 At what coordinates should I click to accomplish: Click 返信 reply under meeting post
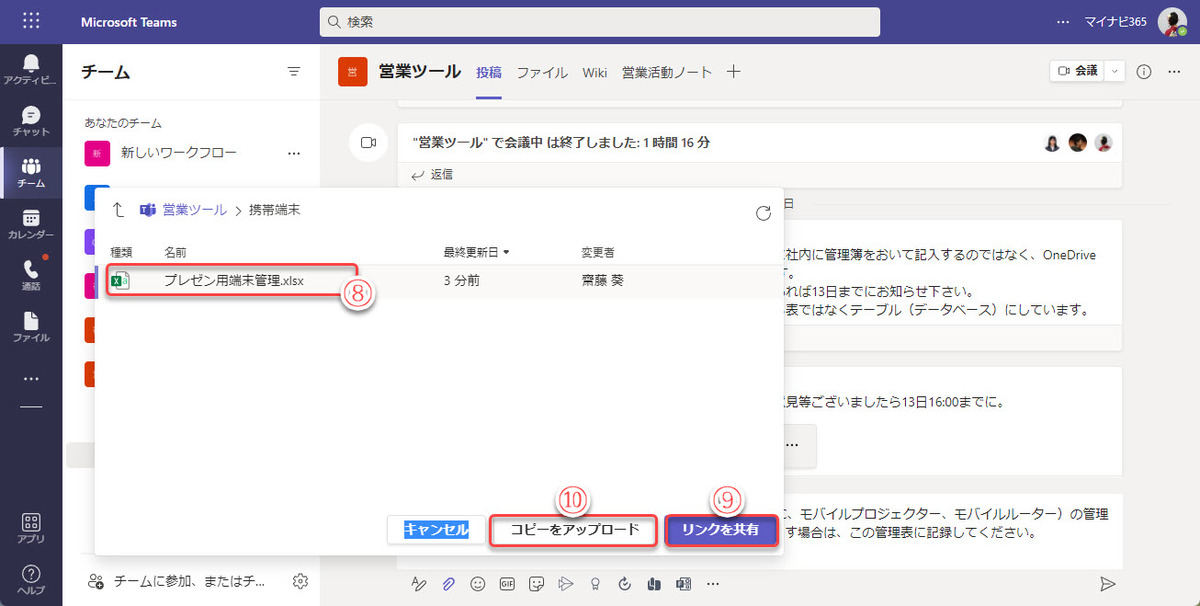432,174
